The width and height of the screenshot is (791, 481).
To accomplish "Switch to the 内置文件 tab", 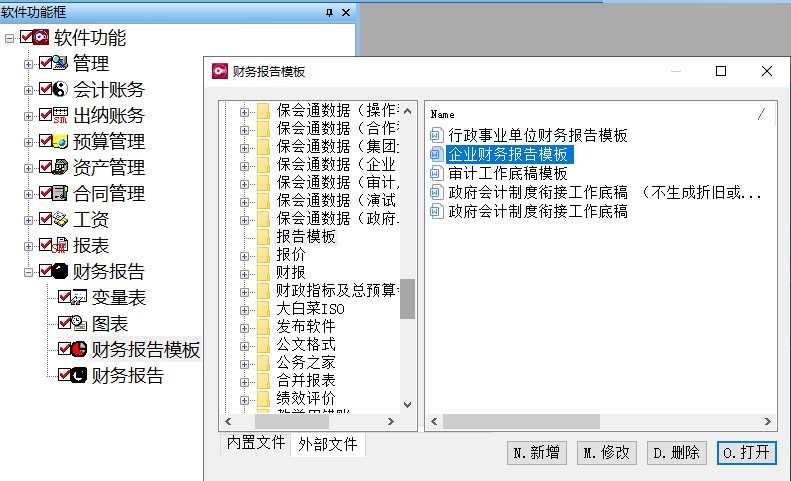I will point(255,443).
